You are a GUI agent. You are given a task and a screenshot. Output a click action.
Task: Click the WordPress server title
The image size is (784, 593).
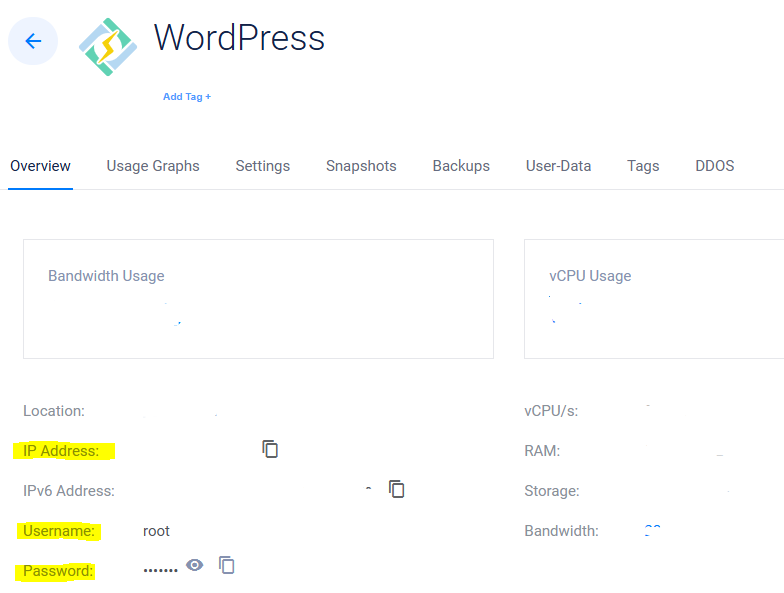point(239,38)
